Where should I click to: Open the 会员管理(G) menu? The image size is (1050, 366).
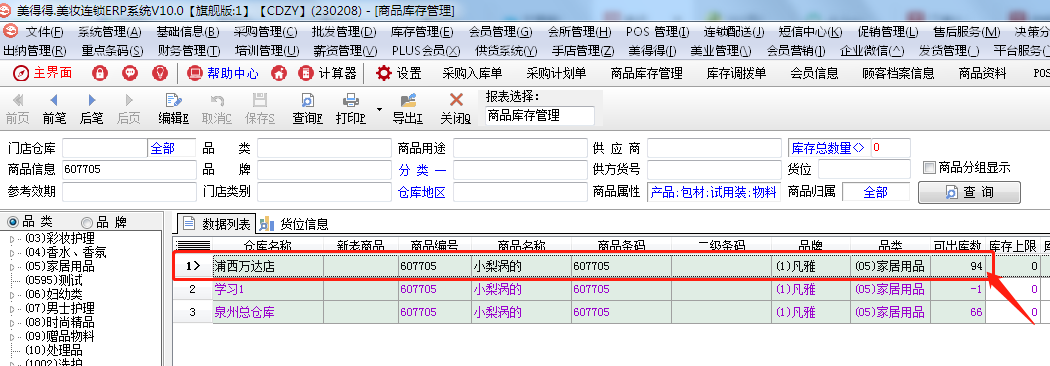click(500, 31)
